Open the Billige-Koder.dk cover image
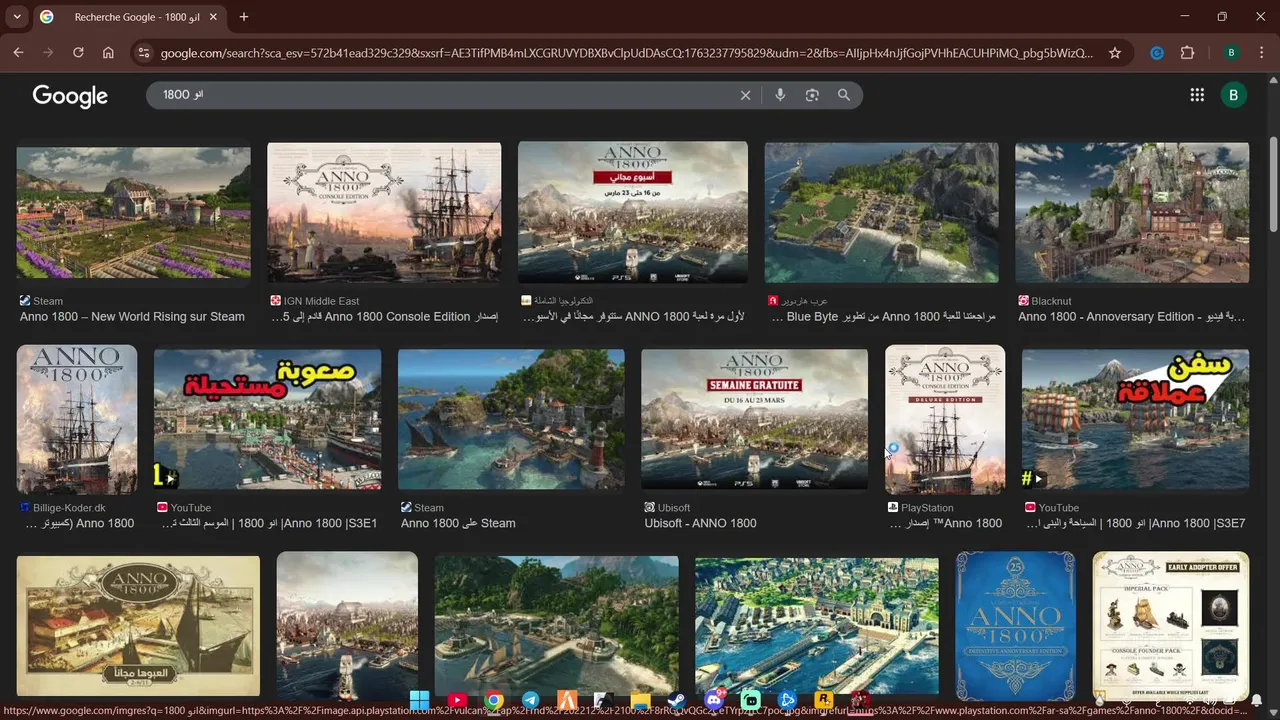The width and height of the screenshot is (1280, 720). point(77,420)
